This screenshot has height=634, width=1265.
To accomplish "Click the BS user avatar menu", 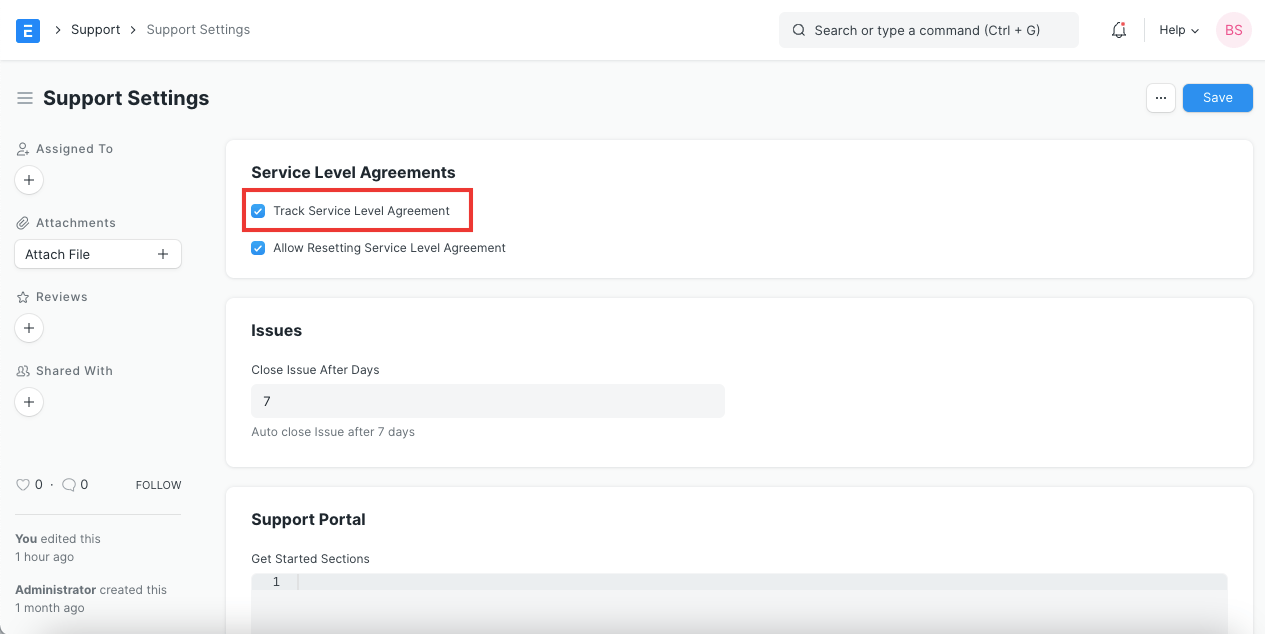I will coord(1233,30).
